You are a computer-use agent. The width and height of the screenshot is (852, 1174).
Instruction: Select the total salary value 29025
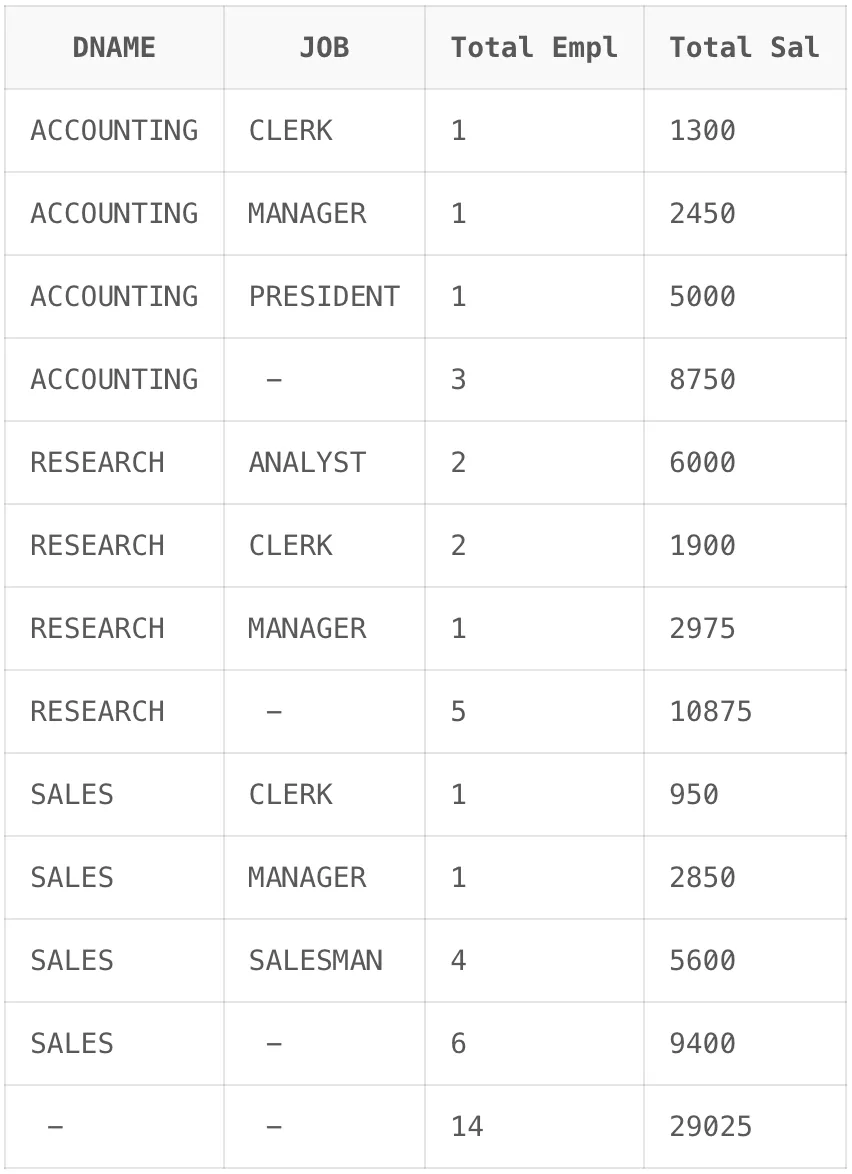pos(745,1127)
